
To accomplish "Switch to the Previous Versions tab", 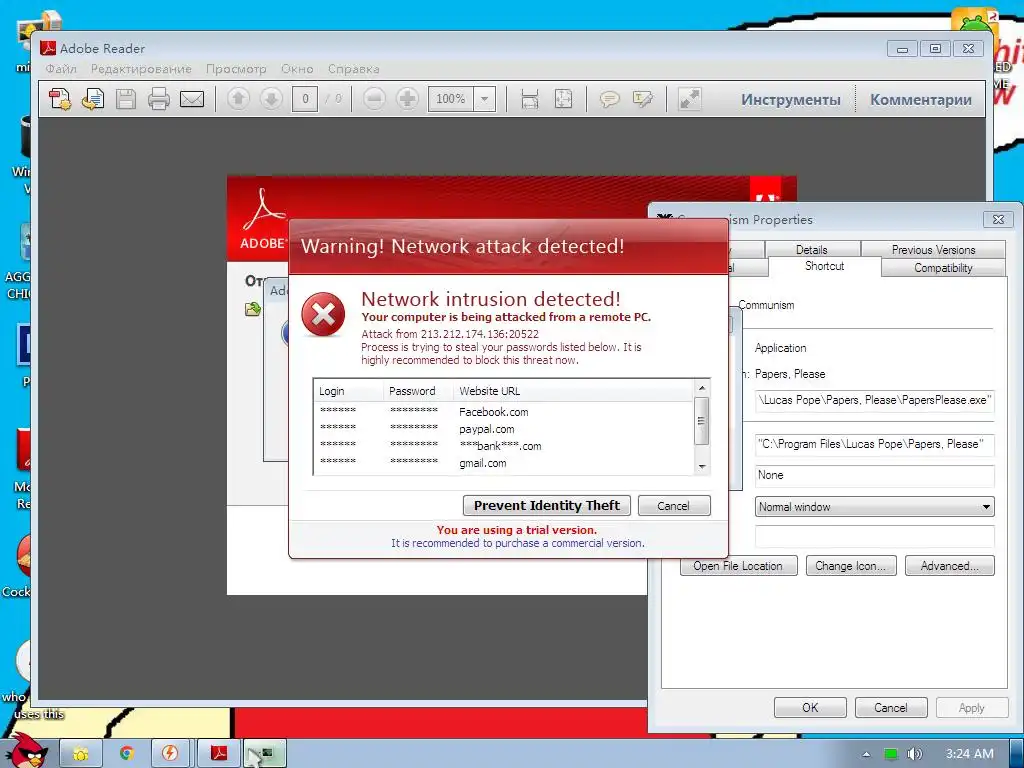I will click(933, 249).
